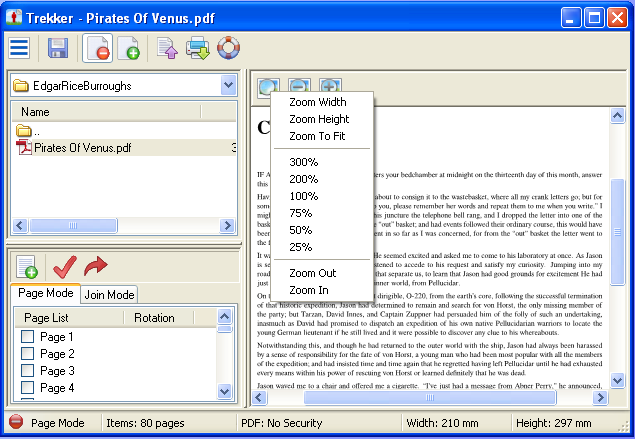
Task: Click document viewer scroll up arrow
Action: 617,116
